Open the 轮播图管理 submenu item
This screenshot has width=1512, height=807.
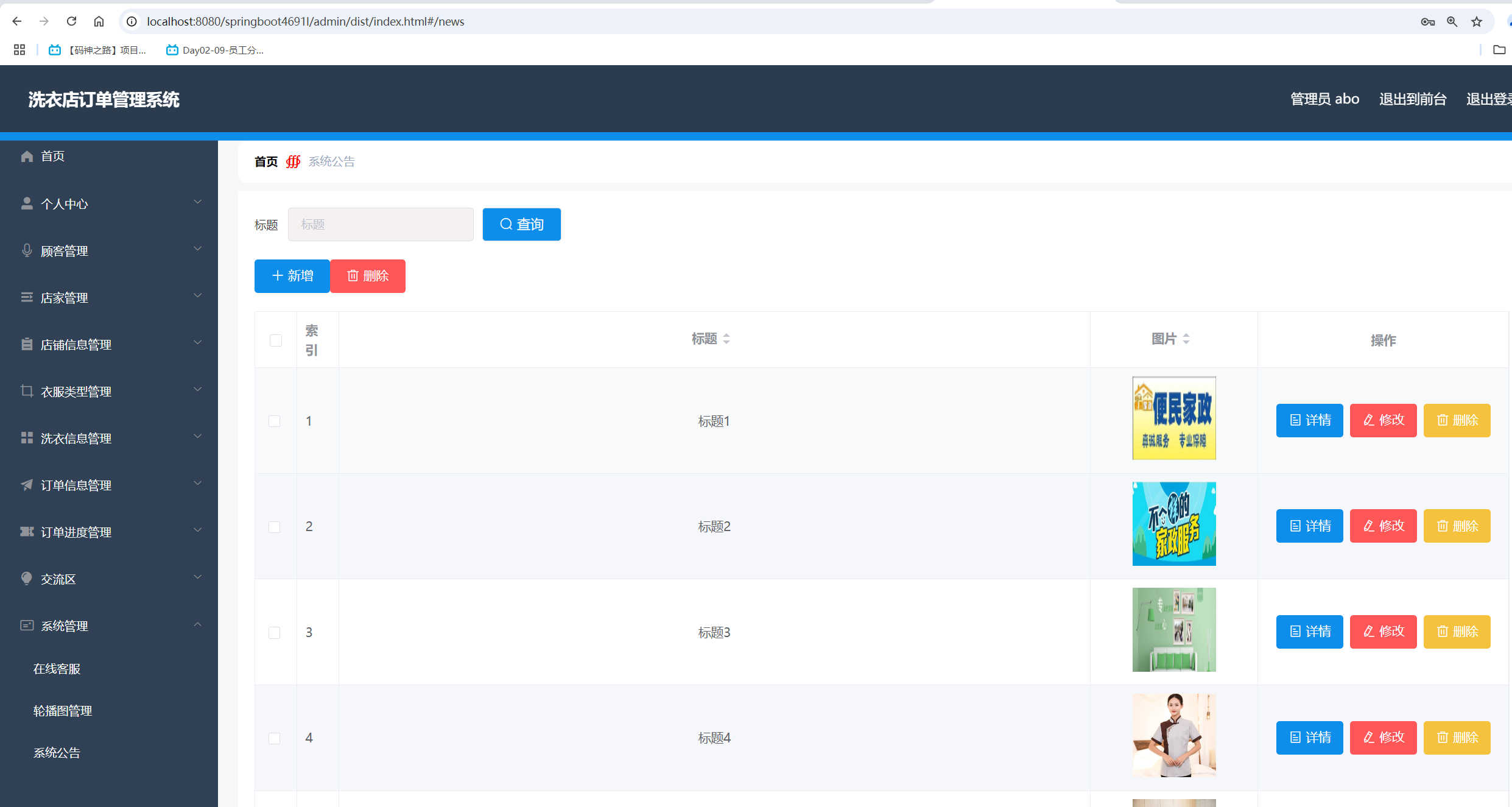(x=63, y=711)
